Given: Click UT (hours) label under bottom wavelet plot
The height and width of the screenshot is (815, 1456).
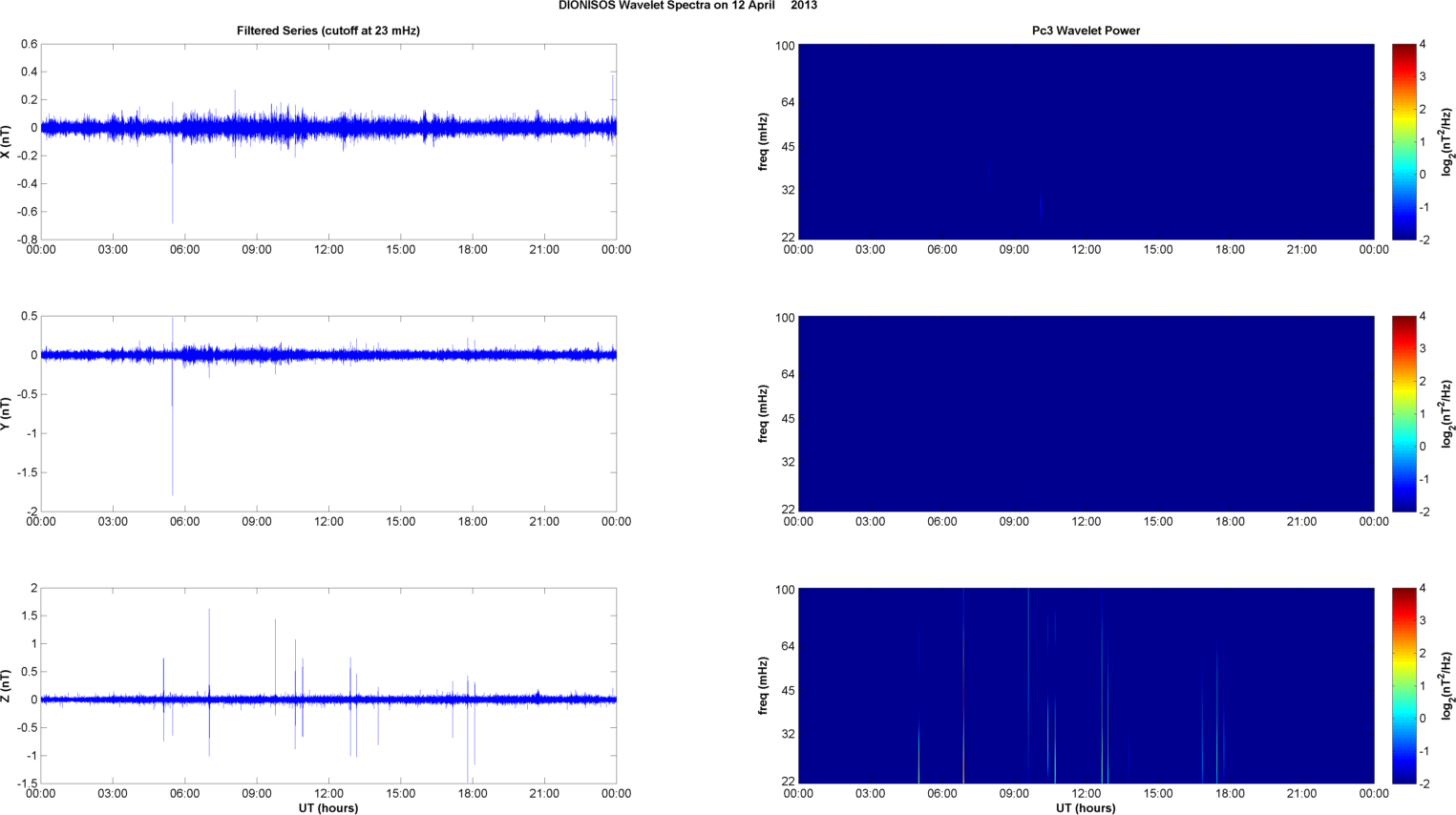Looking at the screenshot, I should (x=1086, y=807).
